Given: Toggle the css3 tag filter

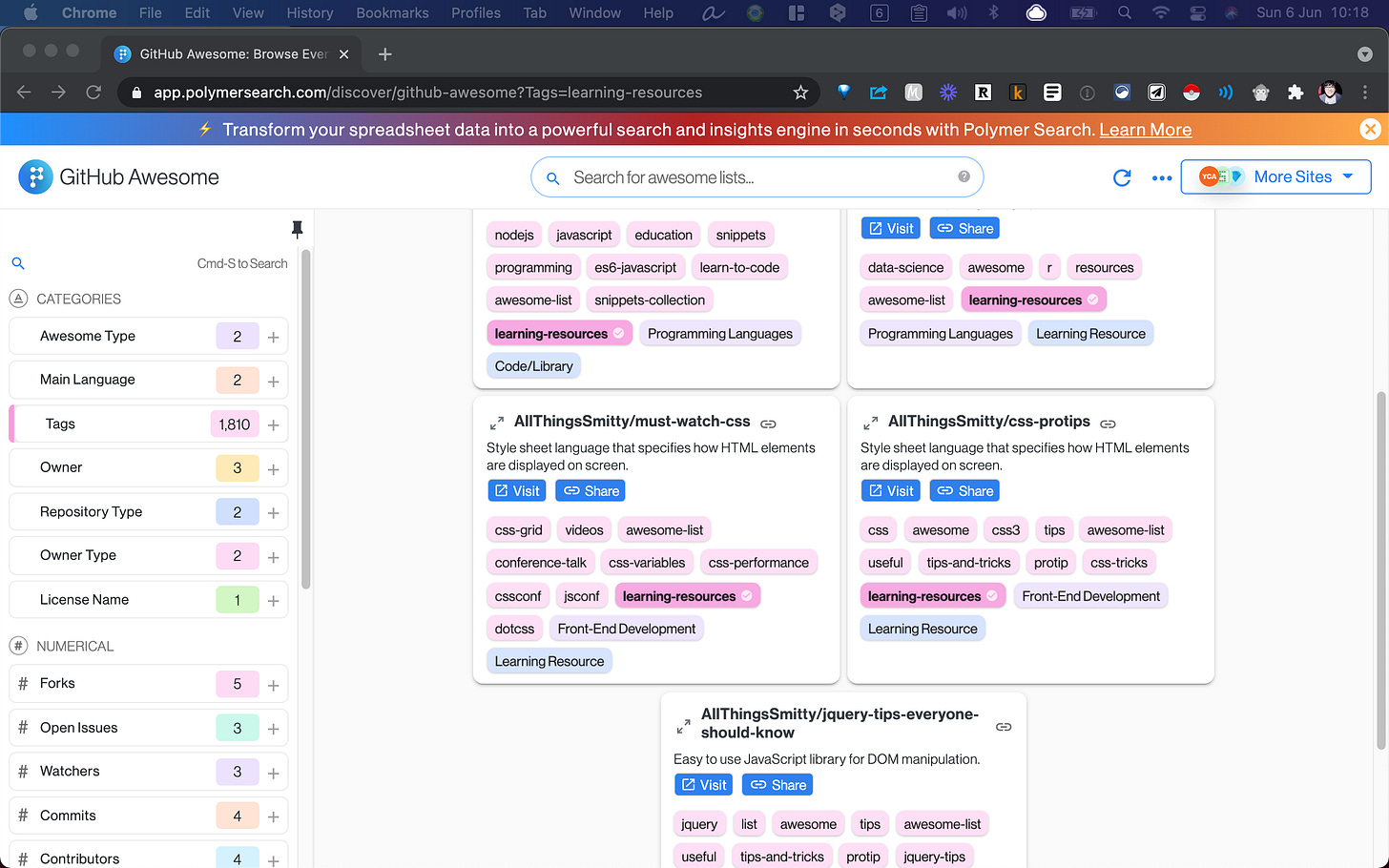Looking at the screenshot, I should pos(1005,530).
